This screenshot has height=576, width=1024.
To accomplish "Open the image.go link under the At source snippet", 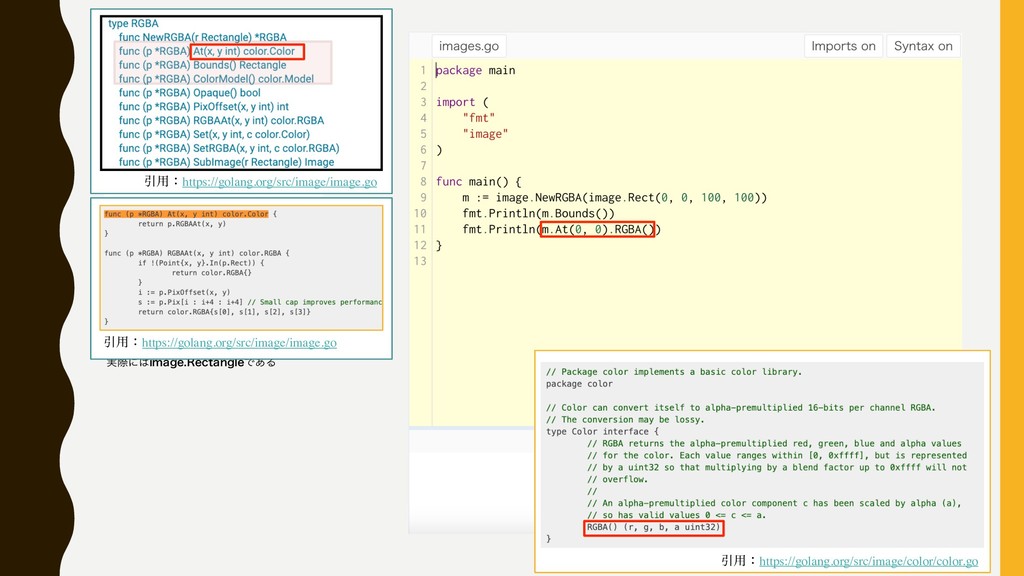I will [239, 343].
